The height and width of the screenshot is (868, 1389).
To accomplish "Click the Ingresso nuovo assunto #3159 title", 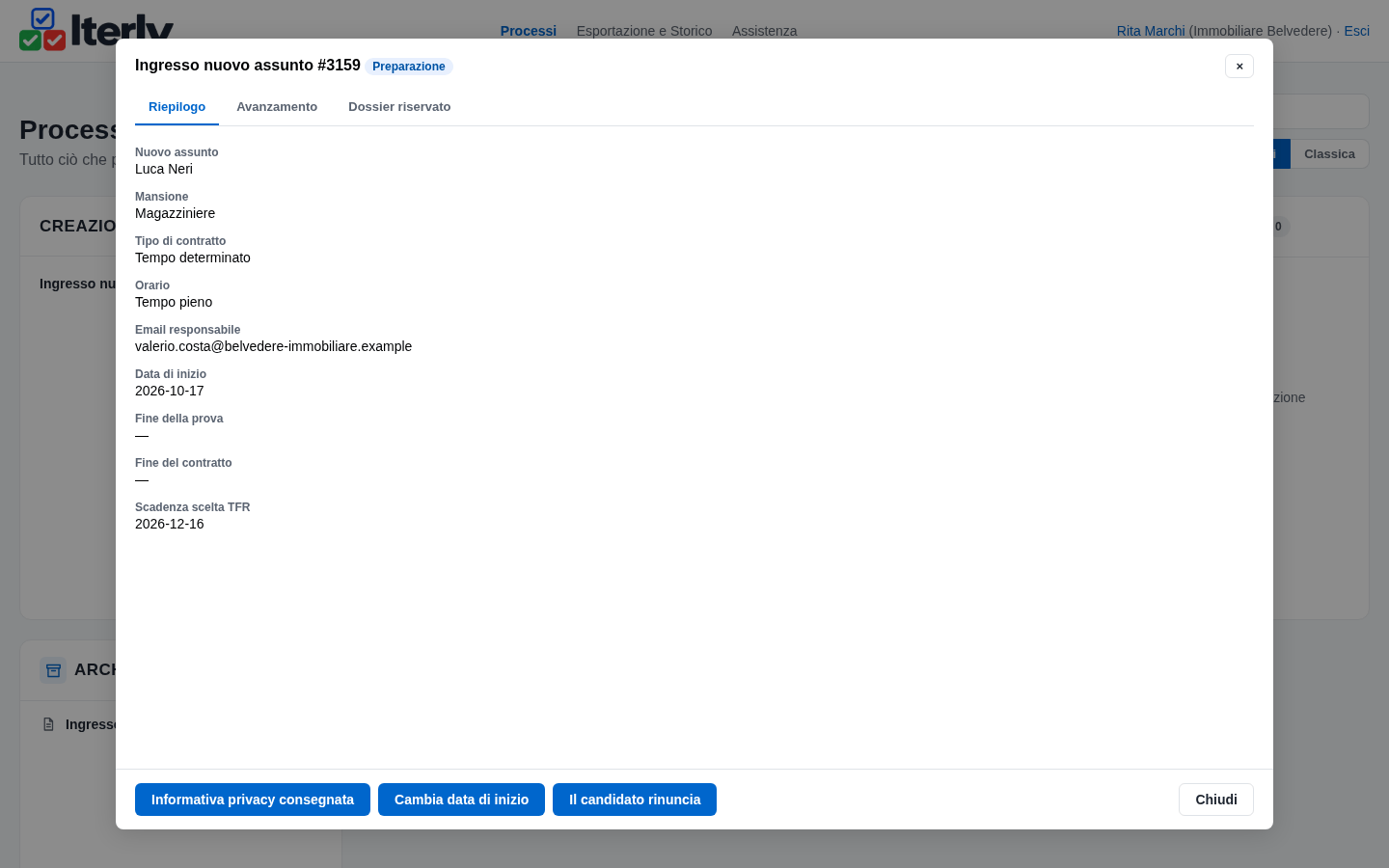I will tap(248, 66).
